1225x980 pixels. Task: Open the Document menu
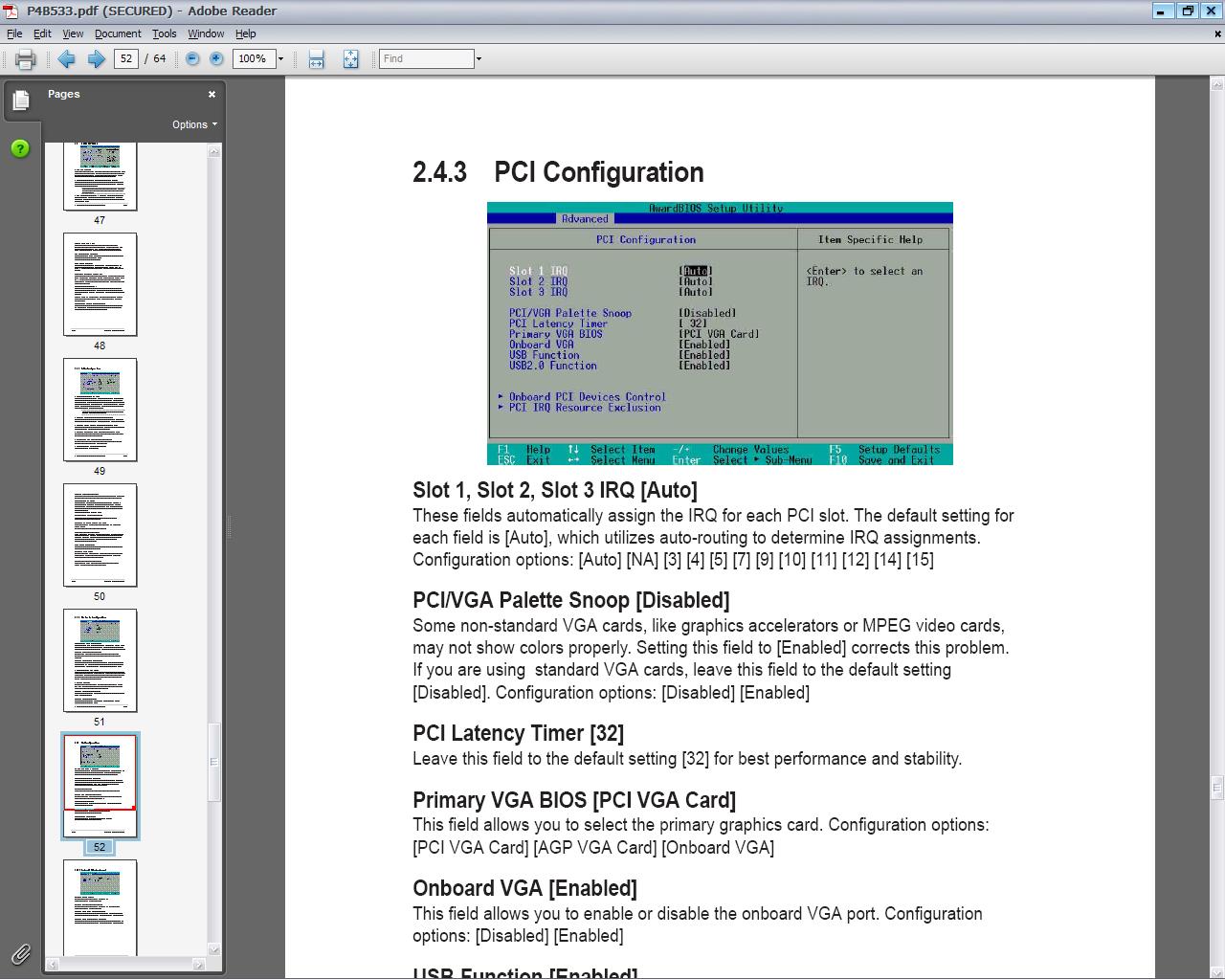pos(118,33)
